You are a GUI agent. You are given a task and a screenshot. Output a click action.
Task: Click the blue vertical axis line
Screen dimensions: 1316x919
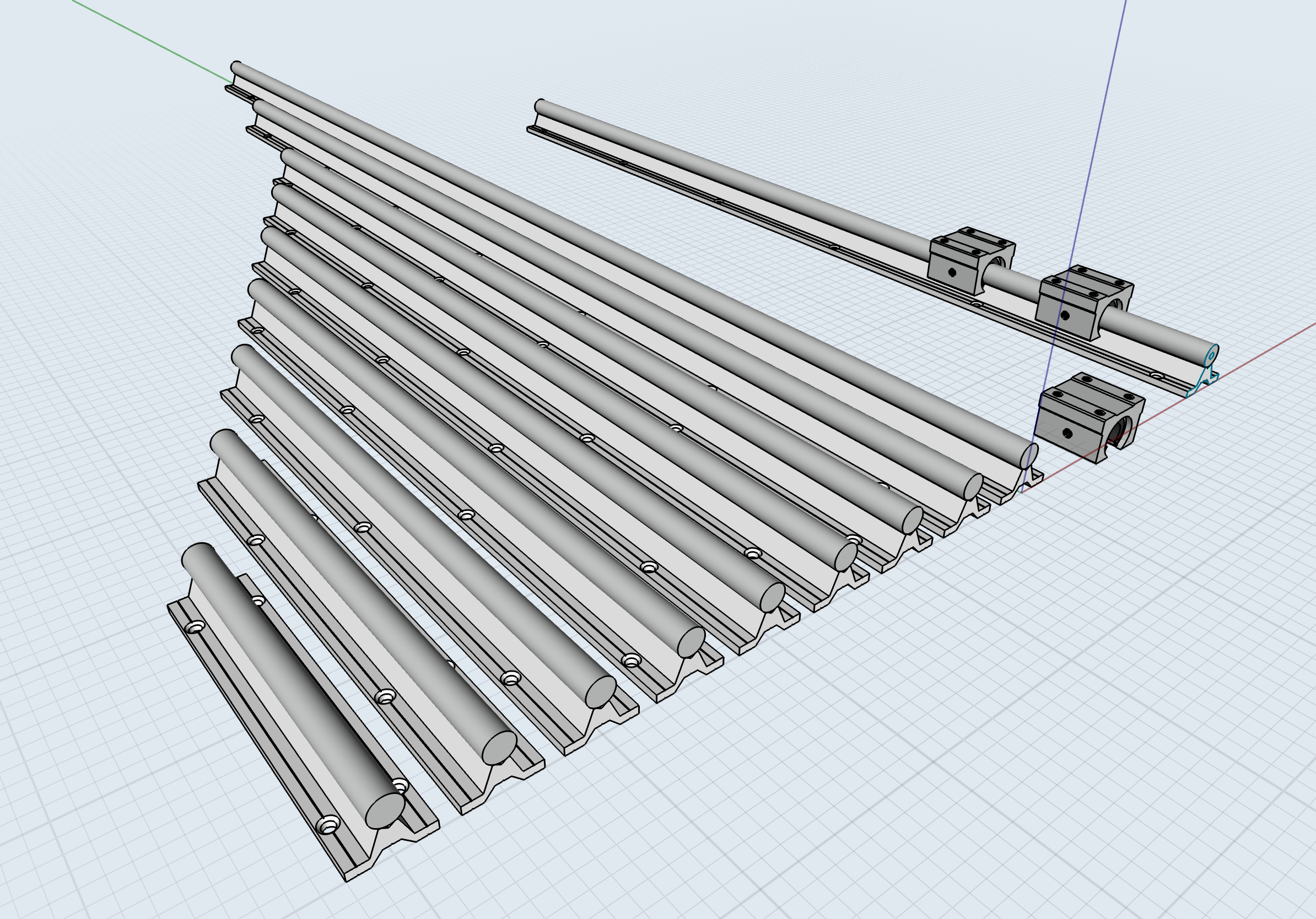coord(1098,138)
